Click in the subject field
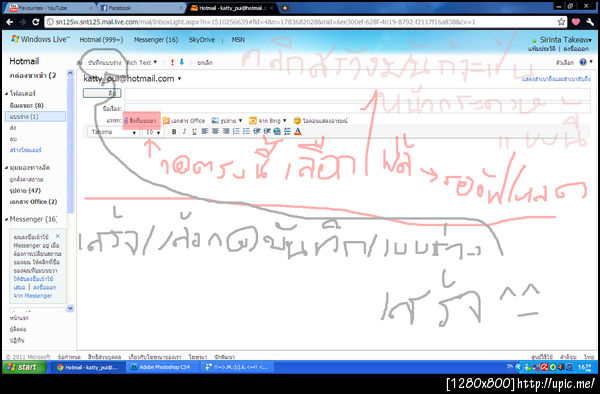Viewport: 600px width, 394px height. click(357, 108)
